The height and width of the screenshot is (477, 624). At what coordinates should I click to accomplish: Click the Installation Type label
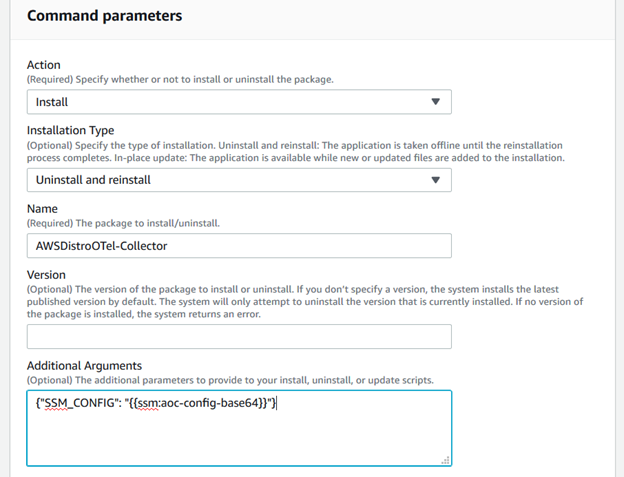(70, 130)
